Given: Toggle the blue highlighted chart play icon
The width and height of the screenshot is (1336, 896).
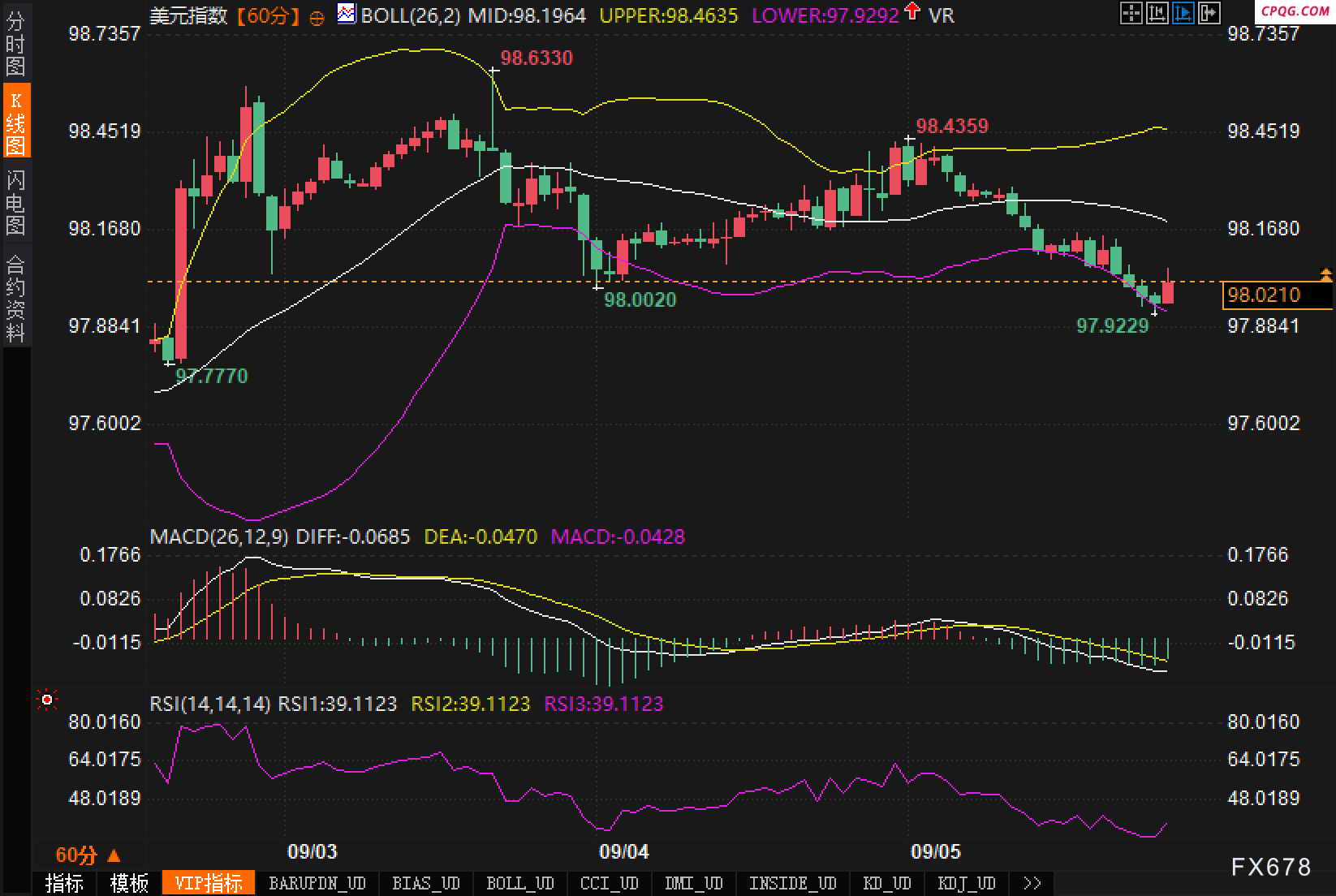Looking at the screenshot, I should point(1183,13).
